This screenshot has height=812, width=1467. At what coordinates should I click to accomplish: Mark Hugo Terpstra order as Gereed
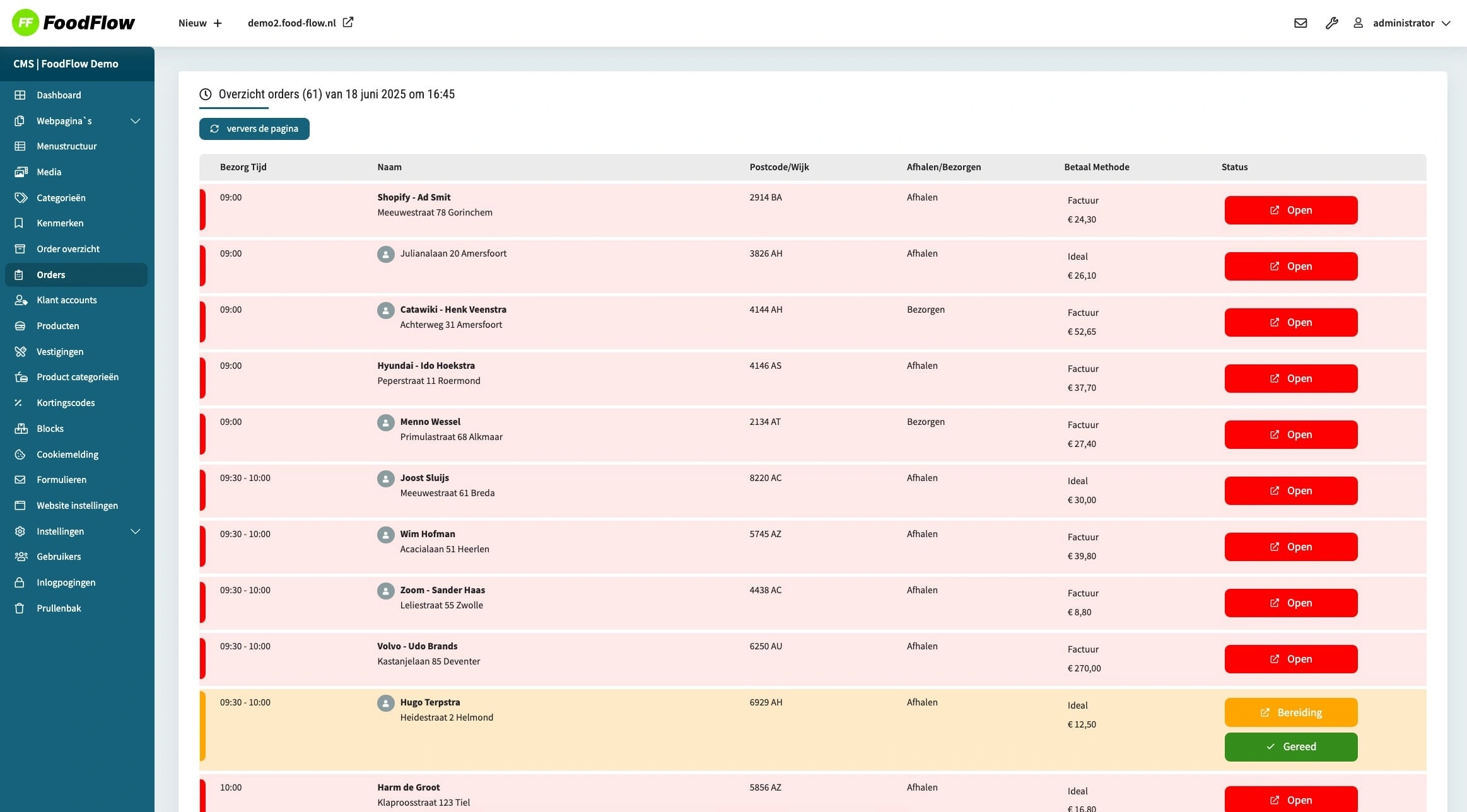point(1290,746)
